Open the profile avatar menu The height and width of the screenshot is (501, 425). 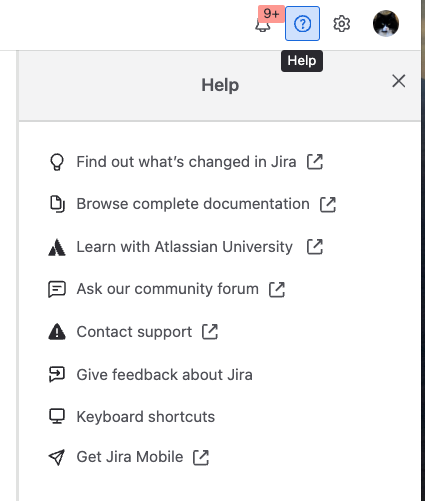pos(386,24)
